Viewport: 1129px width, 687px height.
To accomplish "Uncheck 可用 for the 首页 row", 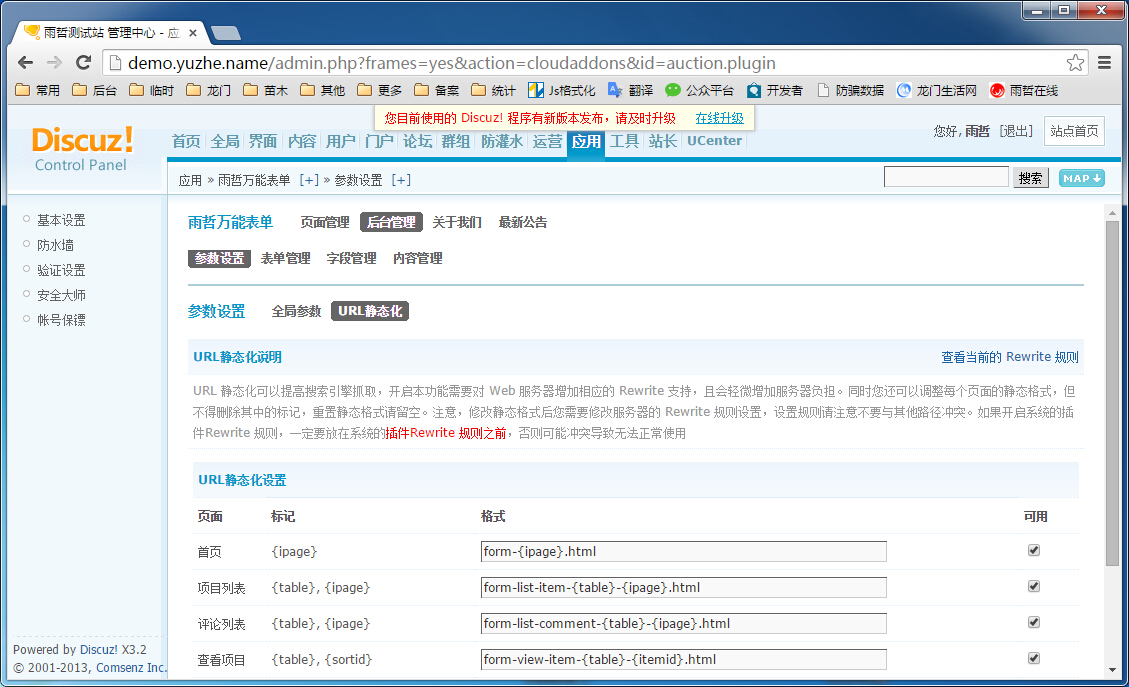I will 1033,550.
